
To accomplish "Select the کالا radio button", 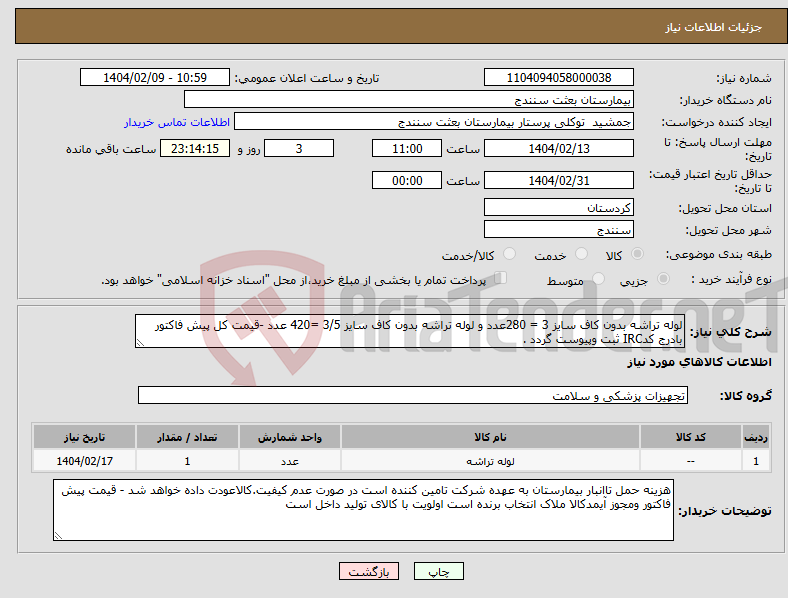I will coord(637,254).
